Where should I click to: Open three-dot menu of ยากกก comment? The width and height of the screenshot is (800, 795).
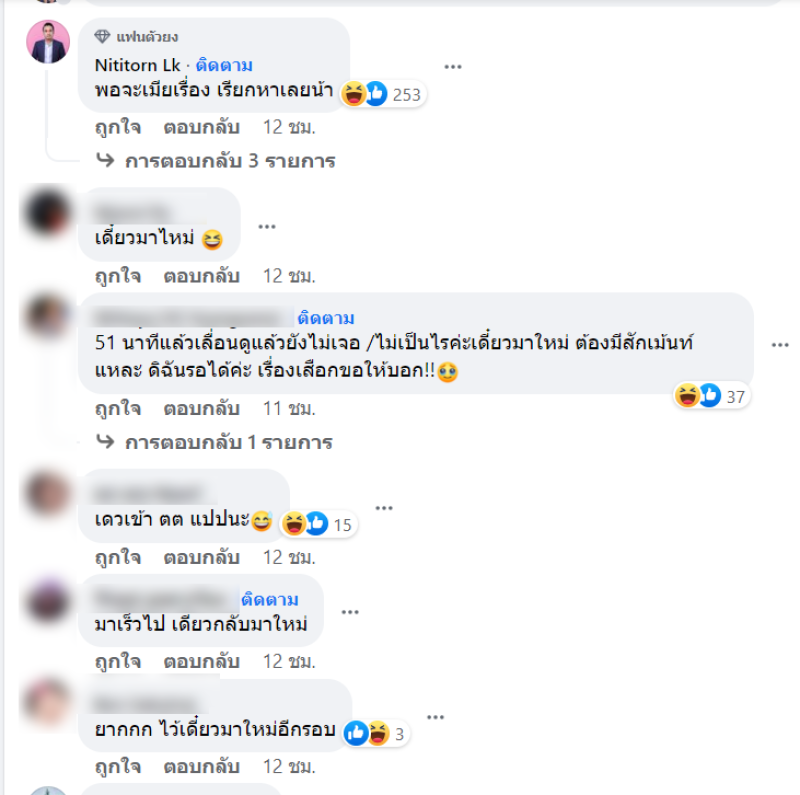click(435, 717)
